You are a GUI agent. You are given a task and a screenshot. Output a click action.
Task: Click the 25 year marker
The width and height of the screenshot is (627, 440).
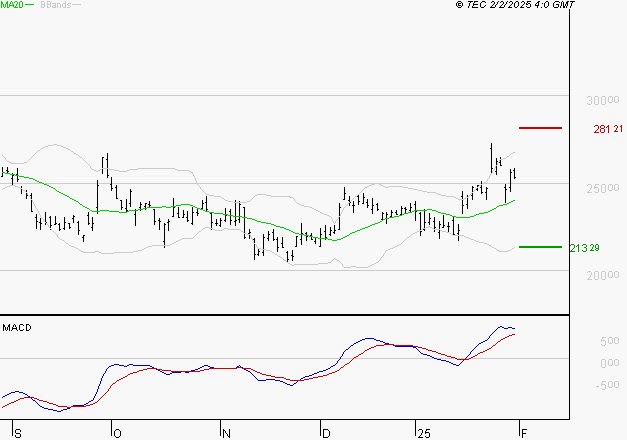[424, 434]
